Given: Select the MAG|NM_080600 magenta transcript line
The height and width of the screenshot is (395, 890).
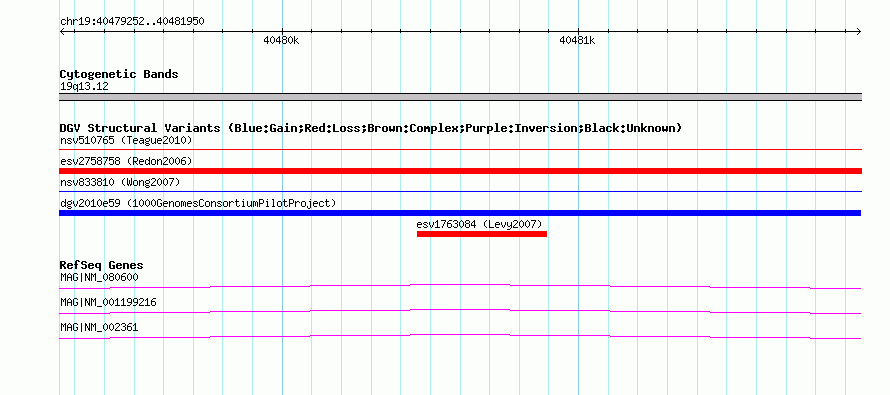Looking at the screenshot, I should [460, 287].
